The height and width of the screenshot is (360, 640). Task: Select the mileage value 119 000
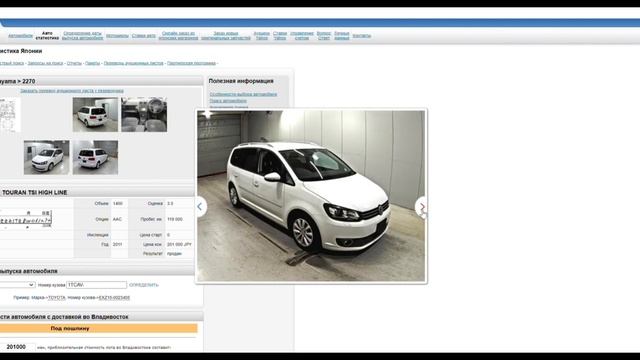[175, 219]
